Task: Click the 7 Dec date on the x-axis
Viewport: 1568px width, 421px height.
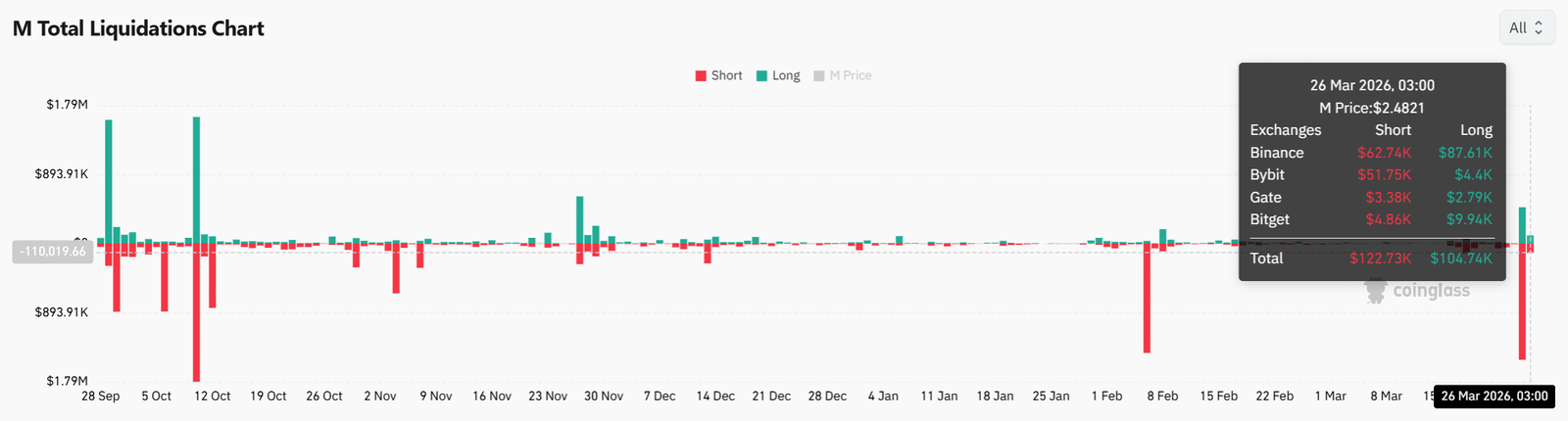Action: (x=660, y=397)
